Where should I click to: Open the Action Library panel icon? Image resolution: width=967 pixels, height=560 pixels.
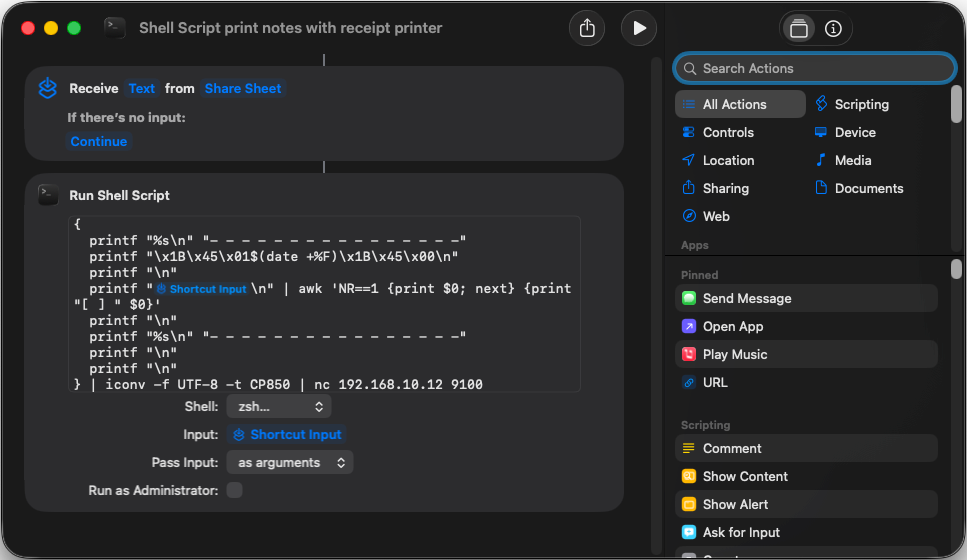click(x=798, y=28)
